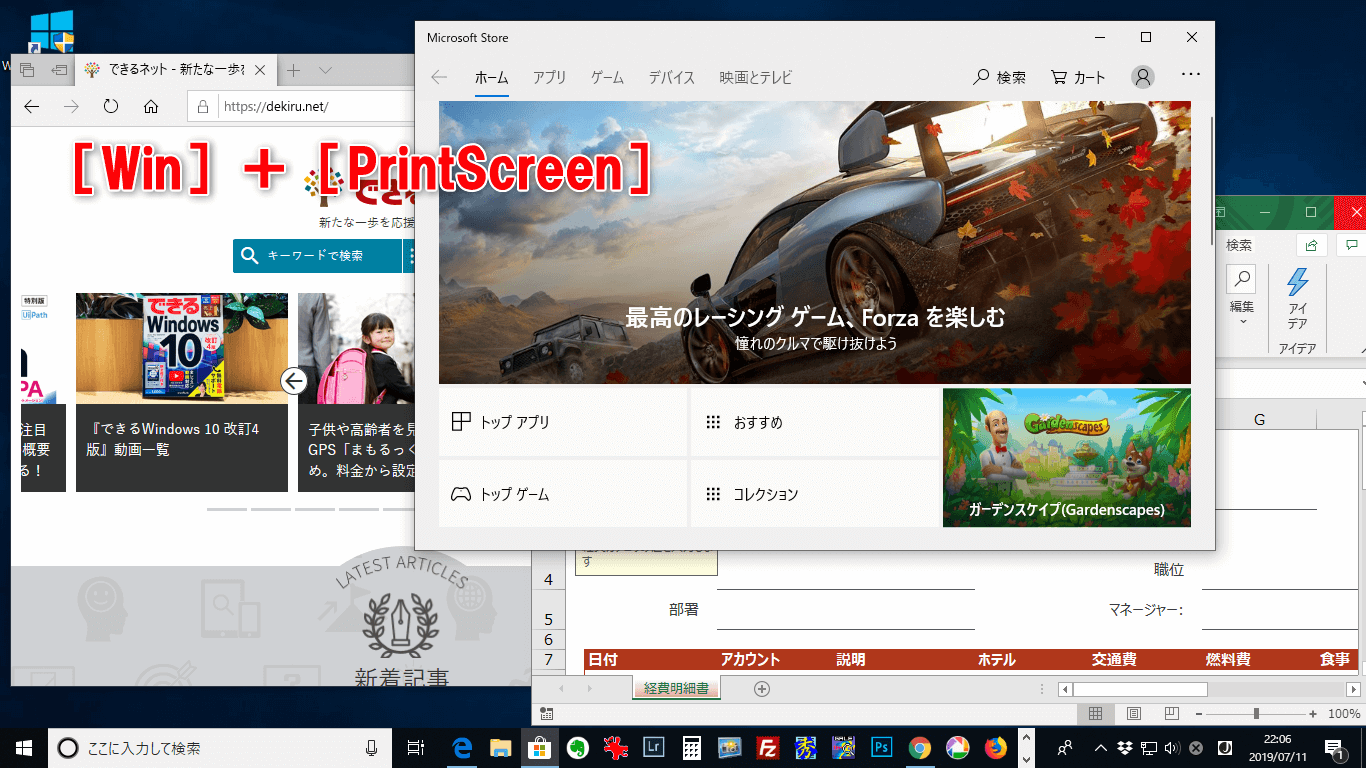Click the Excel zoom slider handle
Image resolution: width=1366 pixels, height=768 pixels.
point(1256,714)
